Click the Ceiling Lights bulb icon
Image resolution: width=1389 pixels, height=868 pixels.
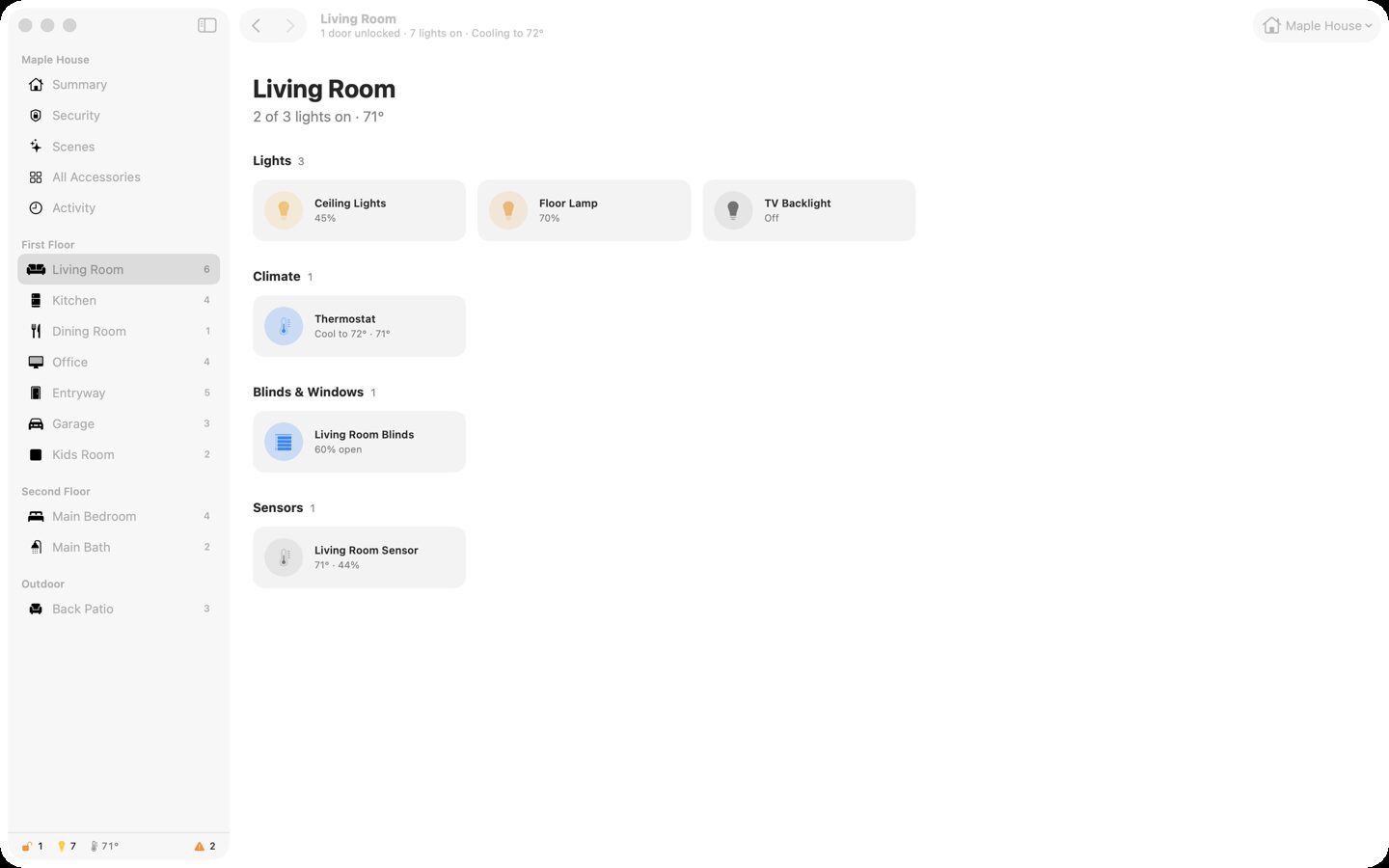(284, 210)
